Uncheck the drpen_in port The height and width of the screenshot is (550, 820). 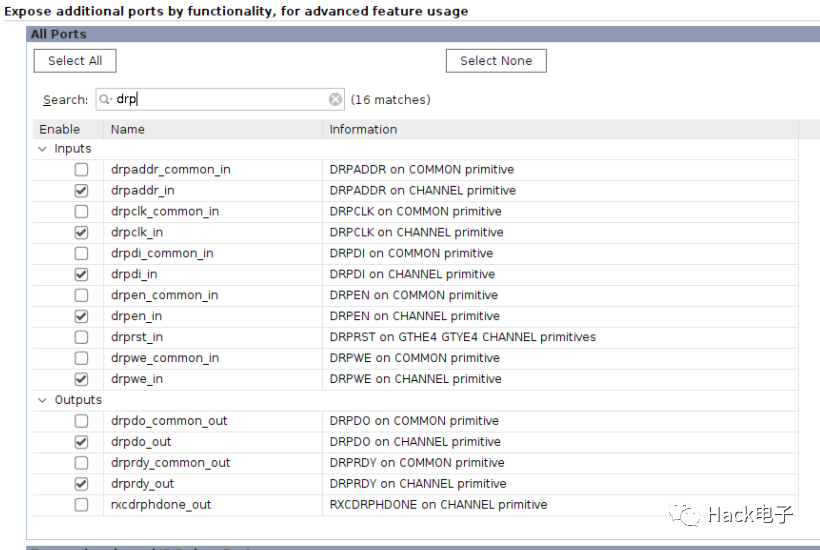point(81,316)
